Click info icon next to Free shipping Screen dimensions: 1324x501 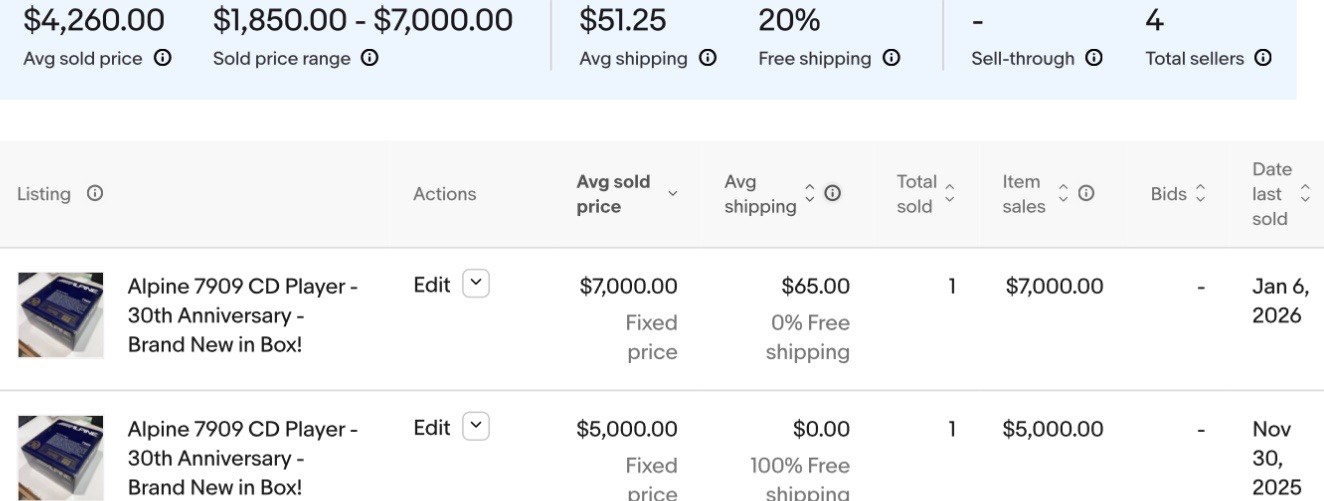(x=891, y=58)
